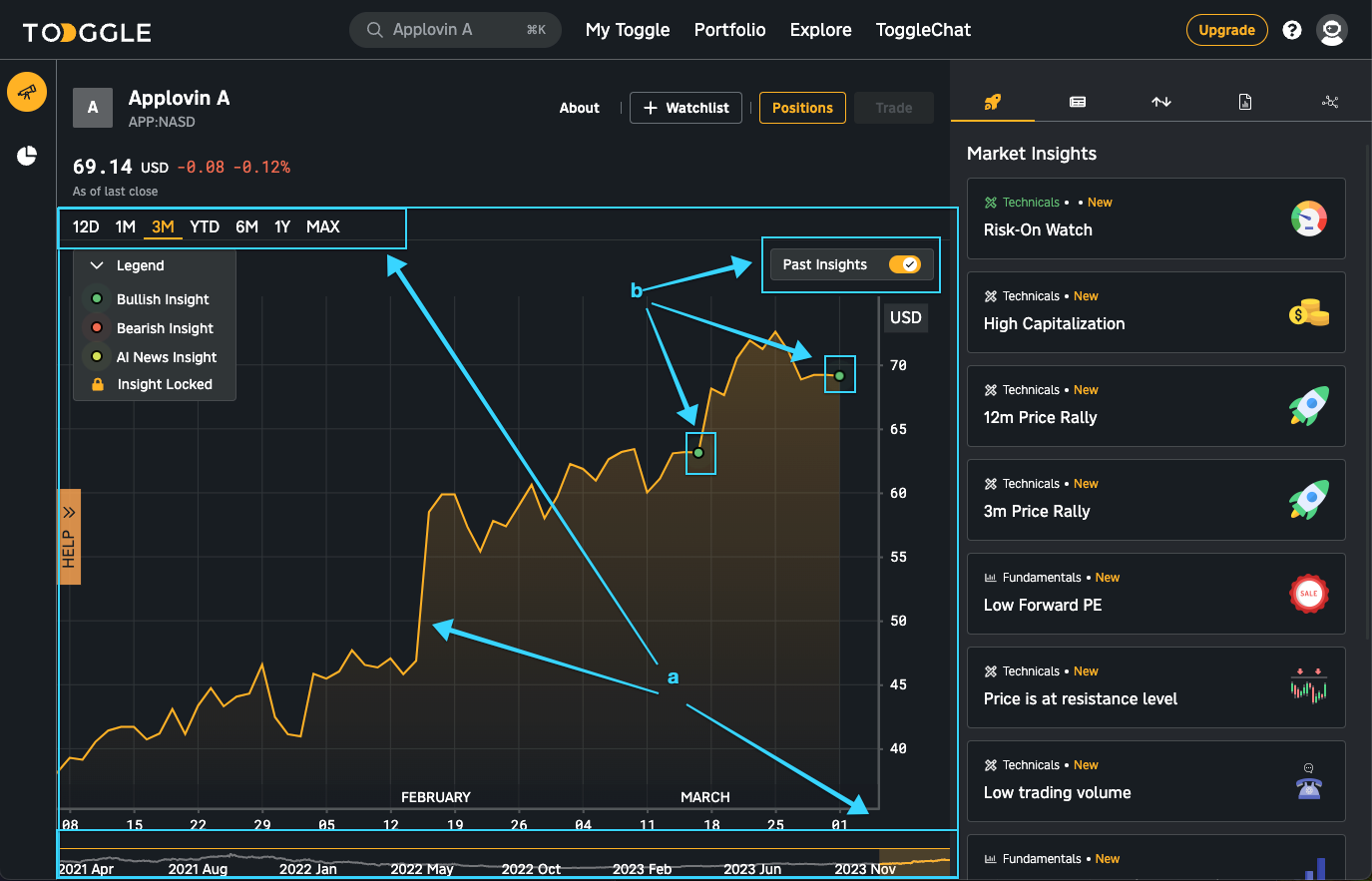Click the About link
This screenshot has height=881, width=1372.
(580, 108)
